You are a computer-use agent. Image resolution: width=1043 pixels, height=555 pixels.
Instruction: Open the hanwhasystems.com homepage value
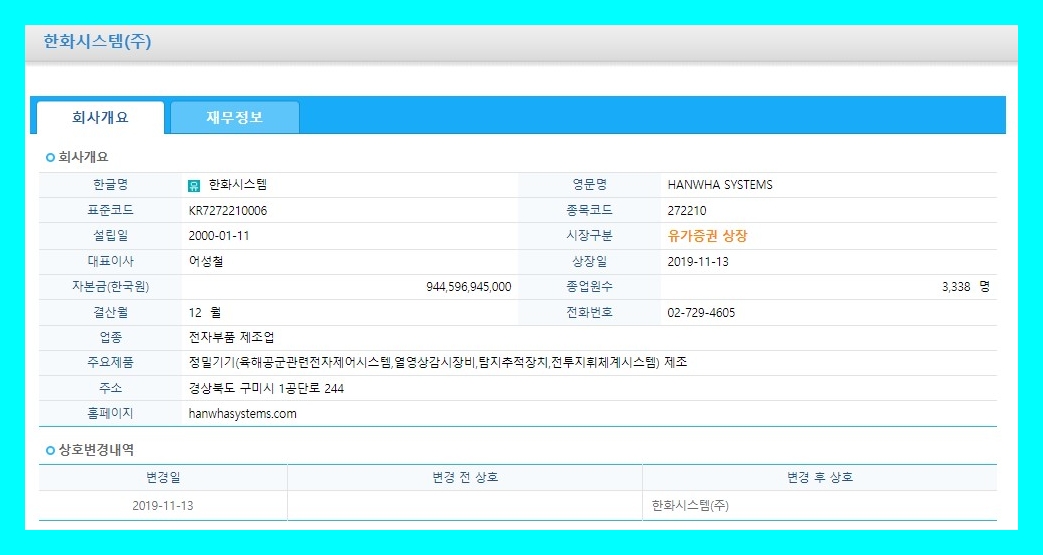(243, 414)
